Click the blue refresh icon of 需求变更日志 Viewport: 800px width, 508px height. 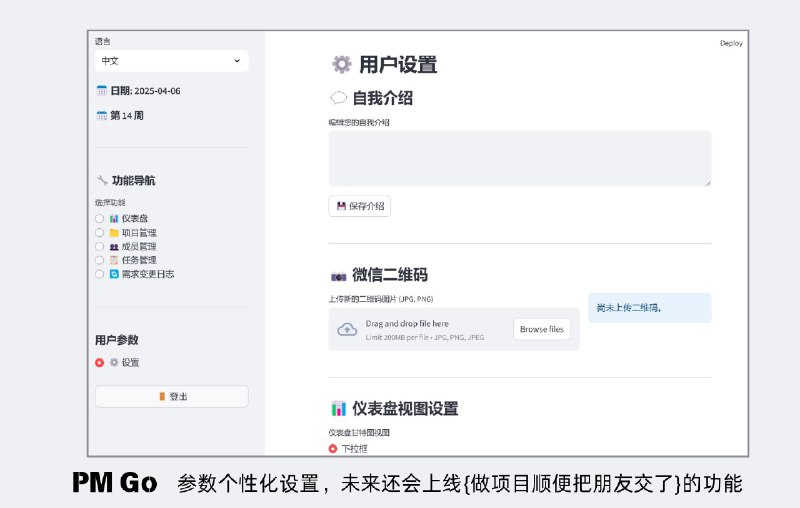114,274
